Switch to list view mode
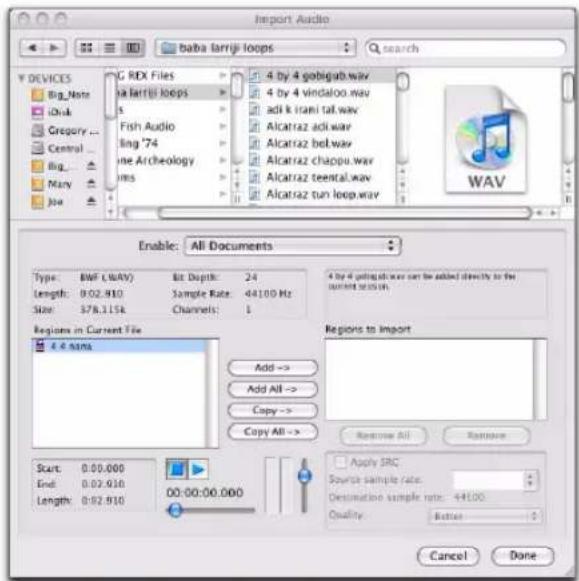Viewport: 579px width, 581px height. pyautogui.click(x=110, y=48)
